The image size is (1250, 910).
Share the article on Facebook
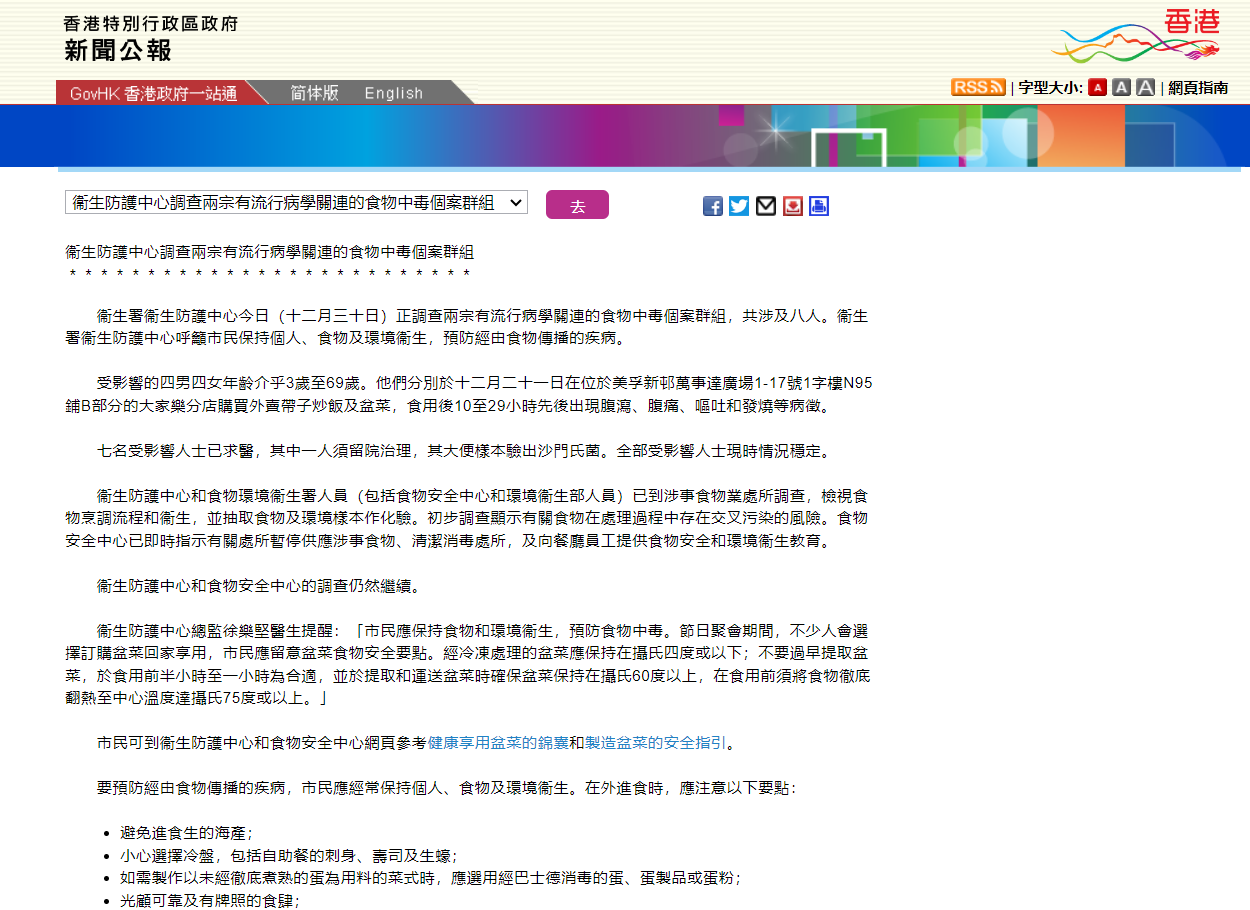coord(712,206)
